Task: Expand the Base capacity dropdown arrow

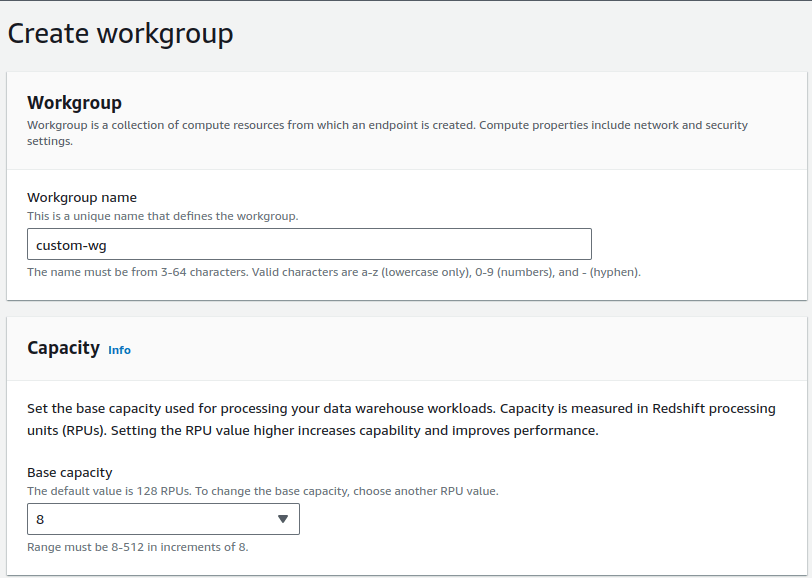Action: [x=282, y=519]
